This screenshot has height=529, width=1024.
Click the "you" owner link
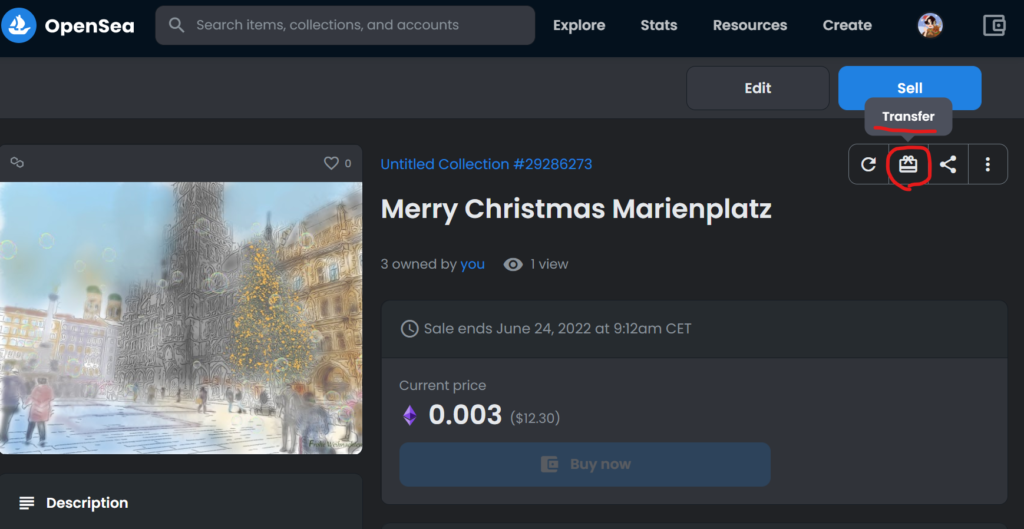point(472,264)
